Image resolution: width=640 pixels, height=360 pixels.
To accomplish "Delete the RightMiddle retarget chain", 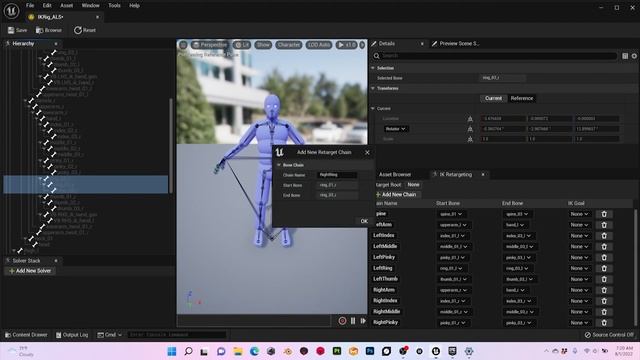I will click(604, 312).
